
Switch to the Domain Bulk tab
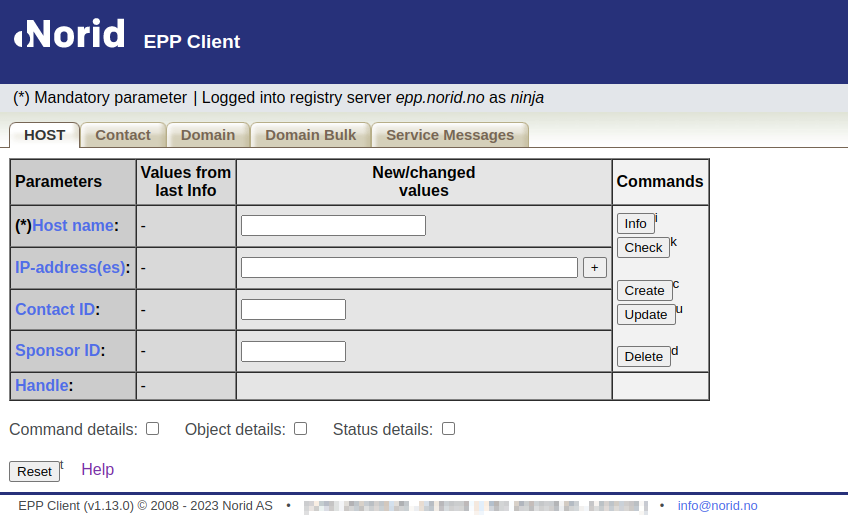coord(310,135)
